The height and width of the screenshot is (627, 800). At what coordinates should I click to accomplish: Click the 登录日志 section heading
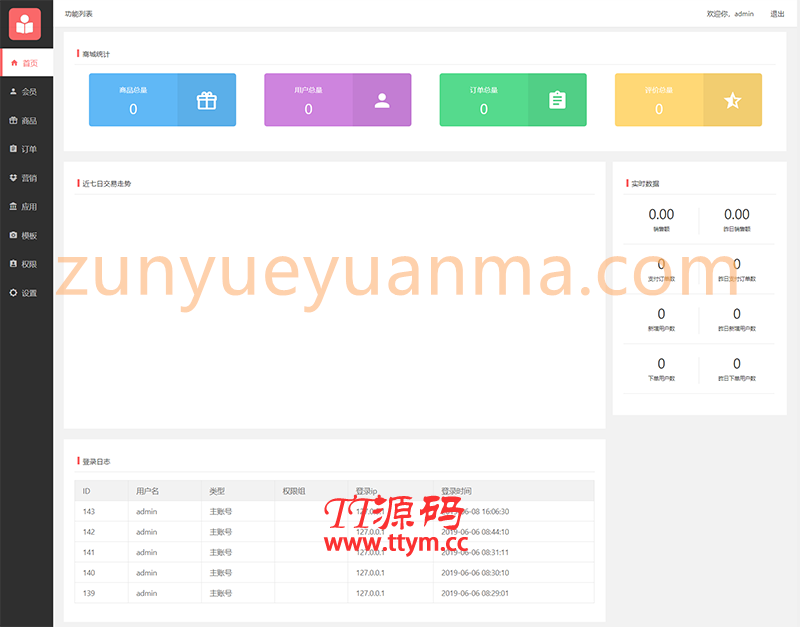[96, 462]
